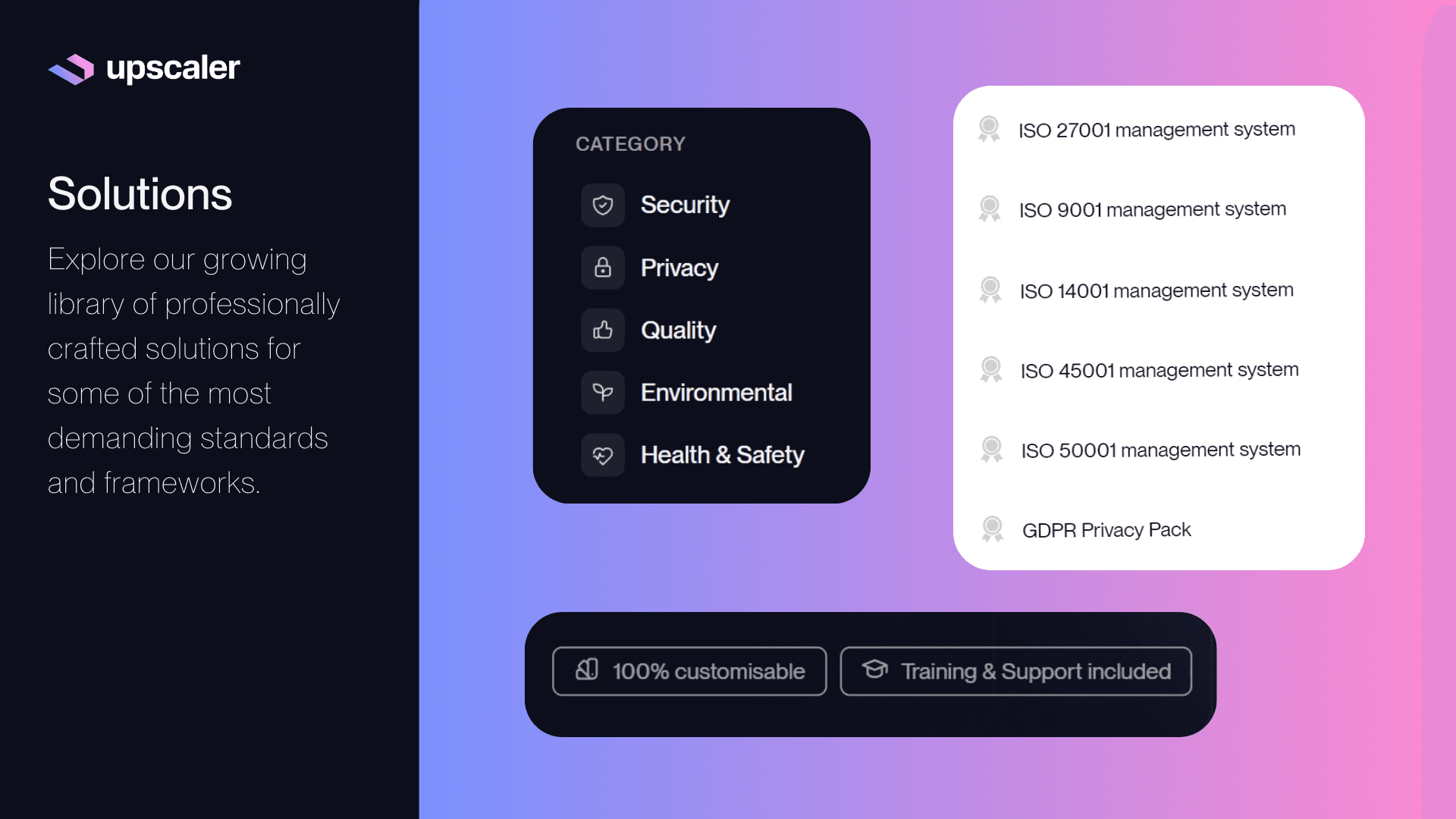Click the customisable shapes icon
Screen dimensions: 1456x819
point(587,670)
